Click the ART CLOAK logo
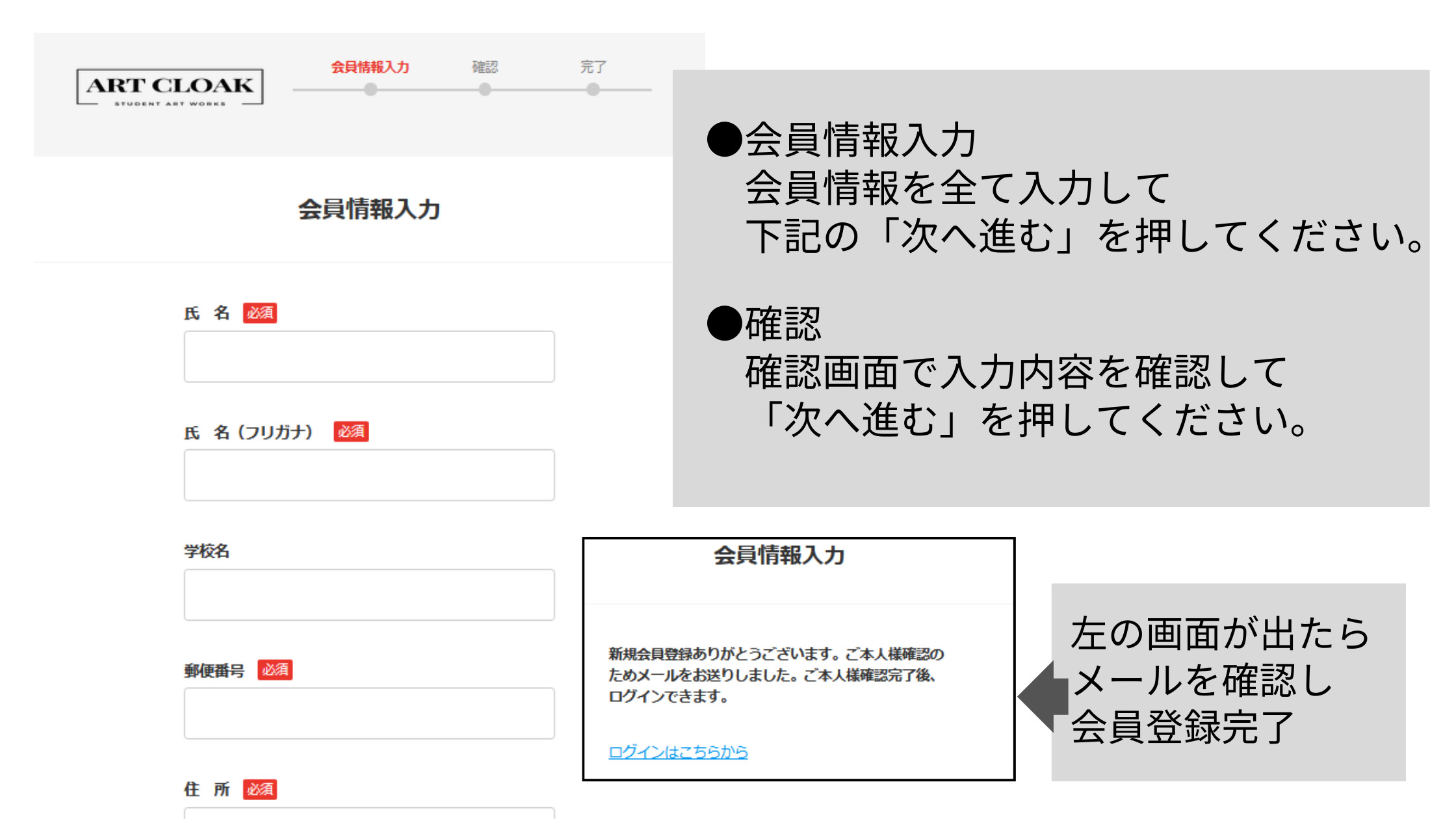Viewport: 1456px width, 819px height. (x=170, y=87)
